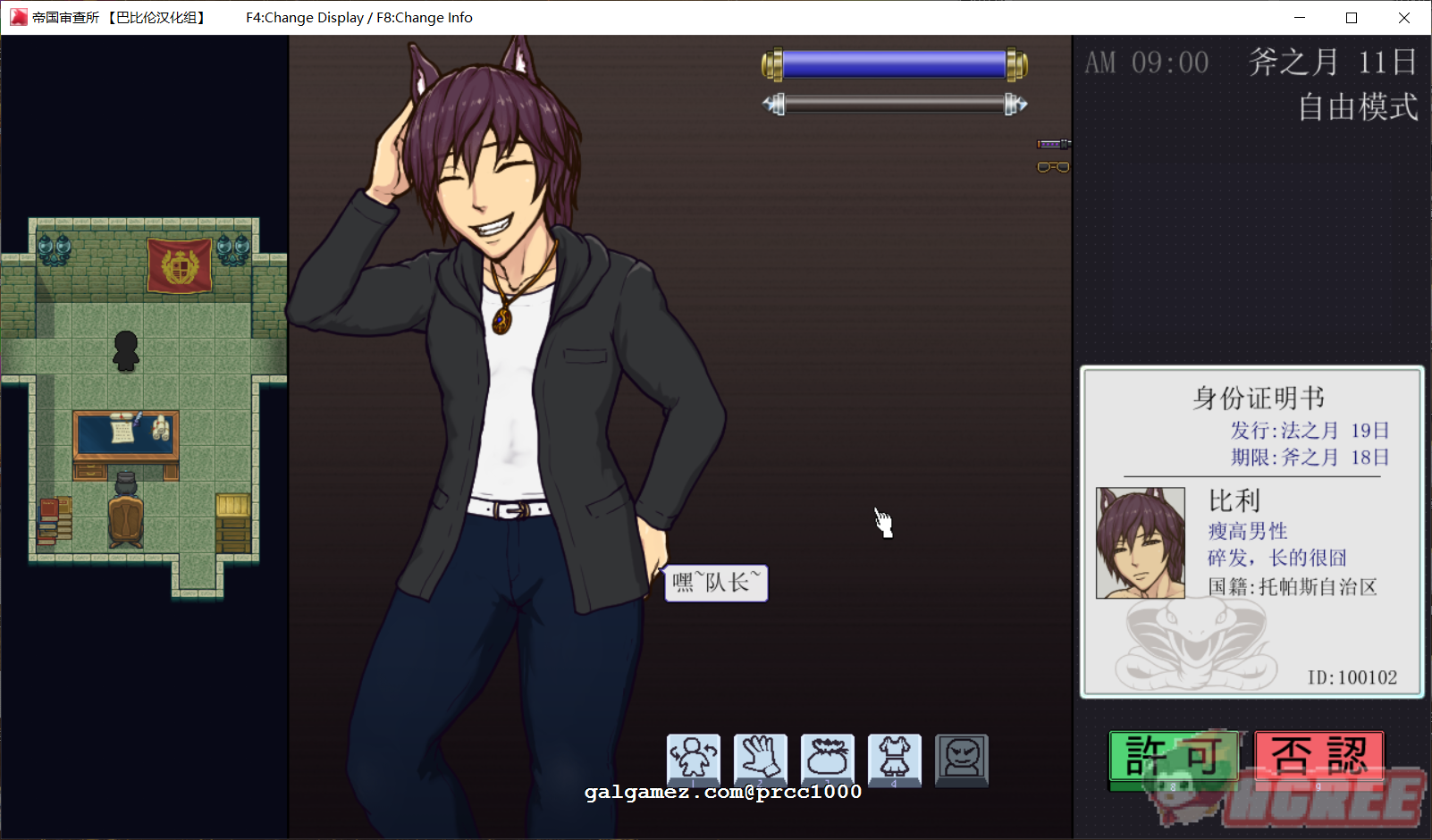Viewport: 1432px width, 840px height.
Task: Click the game's red app icon in title bar
Action: click(x=18, y=17)
